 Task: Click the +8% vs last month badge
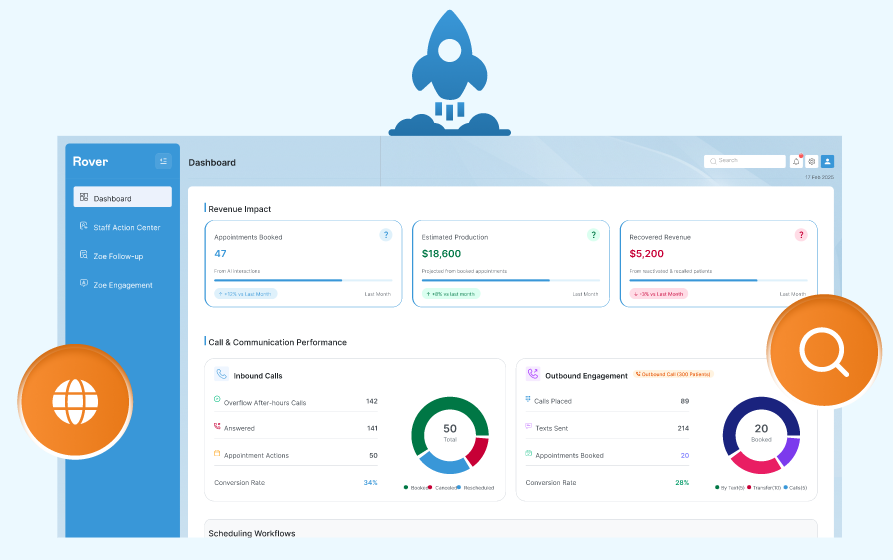(451, 294)
